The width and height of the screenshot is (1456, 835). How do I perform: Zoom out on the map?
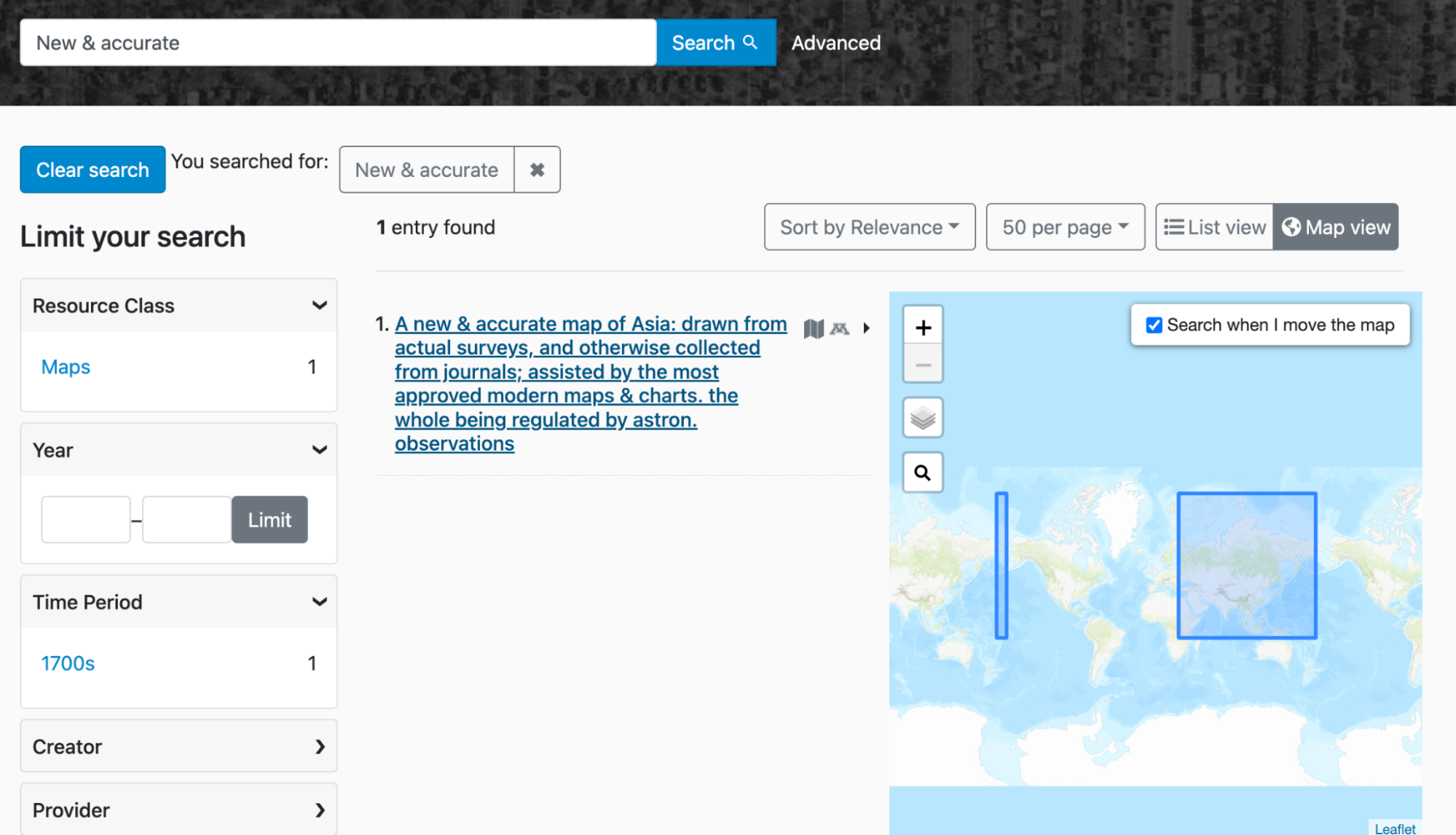pos(923,365)
